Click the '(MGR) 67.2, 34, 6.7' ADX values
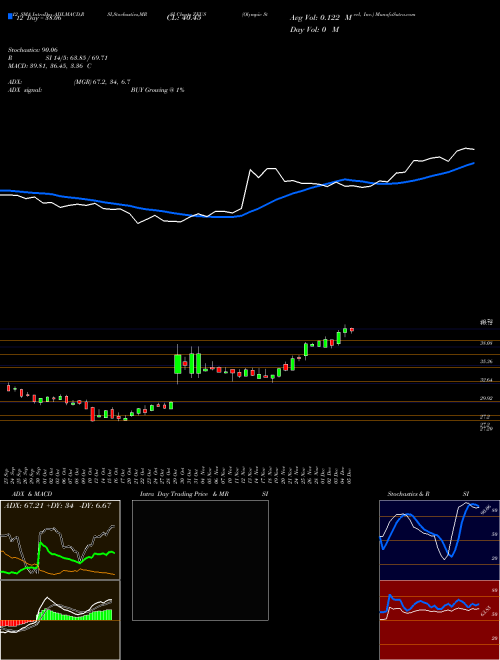This screenshot has width=500, height=660. 101,82
